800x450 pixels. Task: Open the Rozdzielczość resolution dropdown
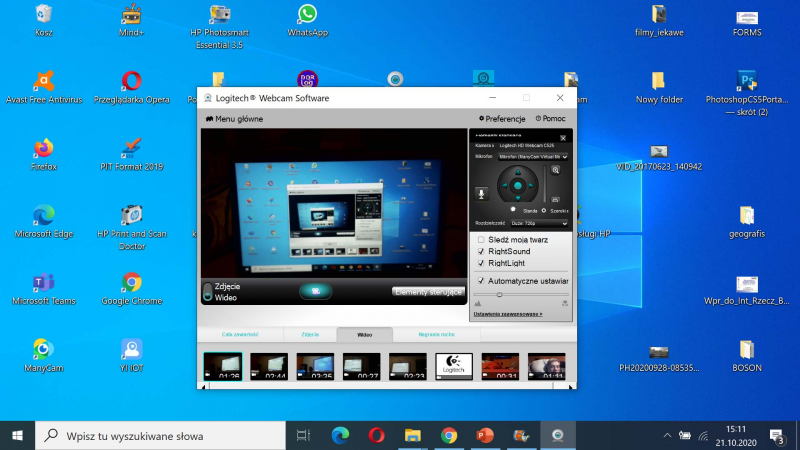[x=539, y=223]
